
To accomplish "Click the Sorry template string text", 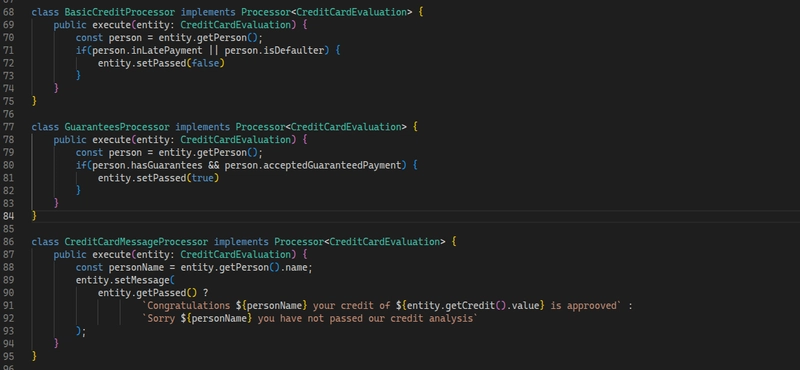I will pyautogui.click(x=310, y=318).
